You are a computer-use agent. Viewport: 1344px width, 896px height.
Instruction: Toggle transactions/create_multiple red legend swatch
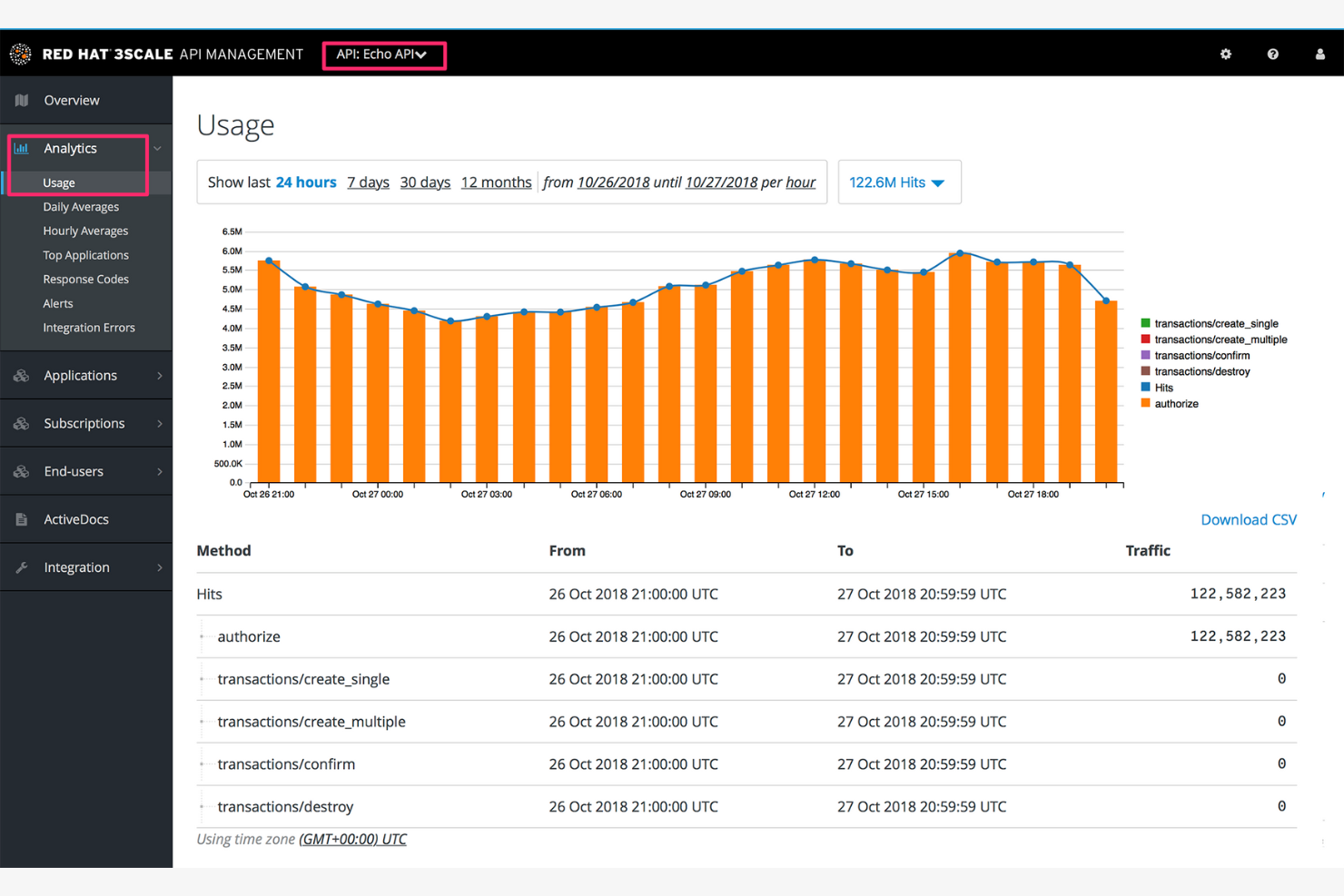pos(1145,340)
